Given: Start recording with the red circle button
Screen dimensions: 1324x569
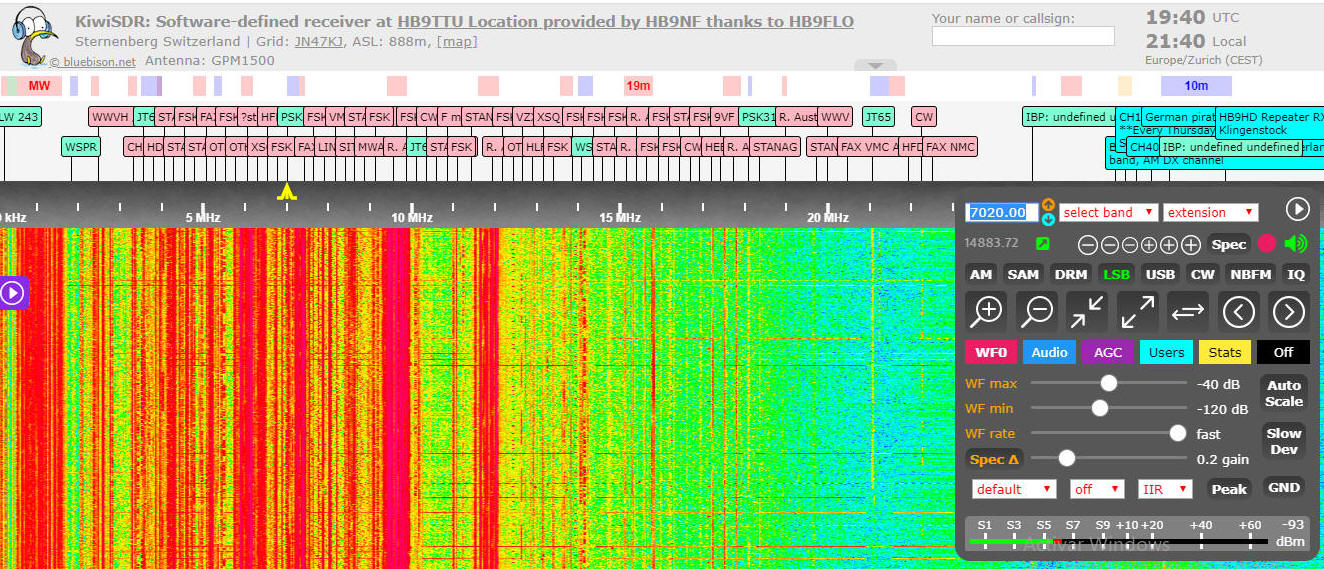Looking at the screenshot, I should 1267,244.
